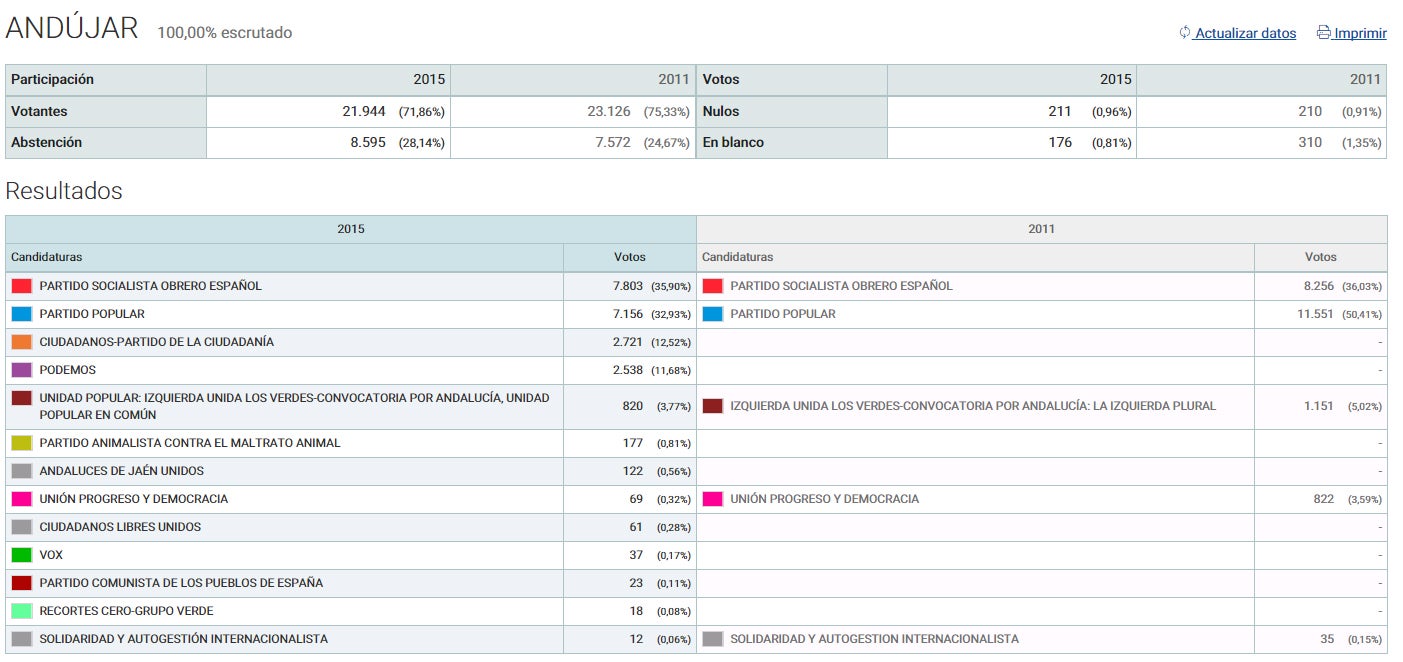Select the 2015 results column header
The width and height of the screenshot is (1403, 662).
pyautogui.click(x=351, y=229)
